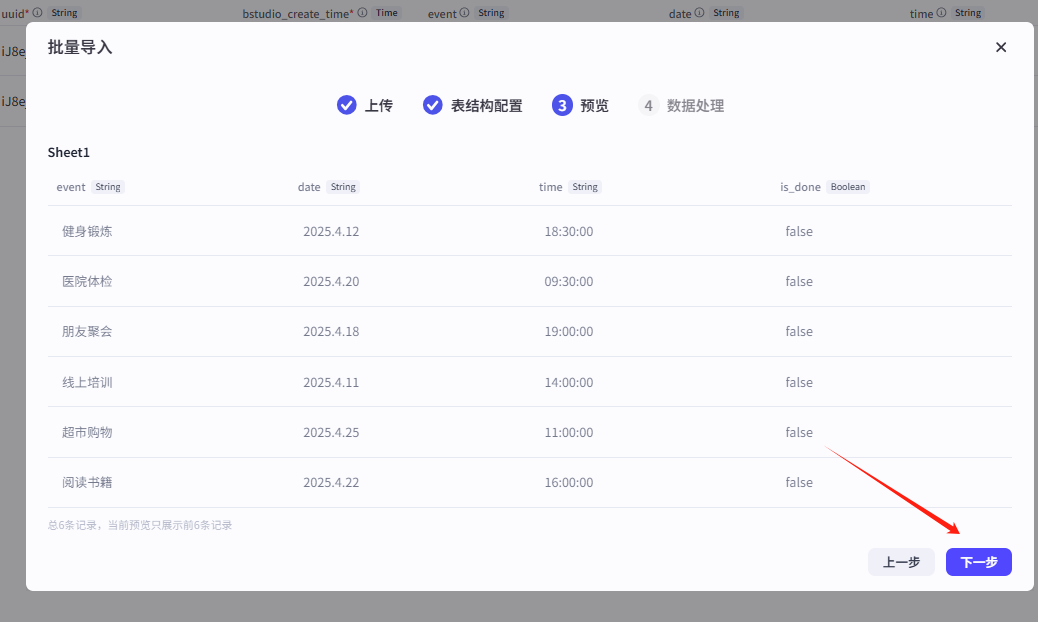Select the 超市购物 event cell
This screenshot has width=1038, height=622.
pos(87,432)
